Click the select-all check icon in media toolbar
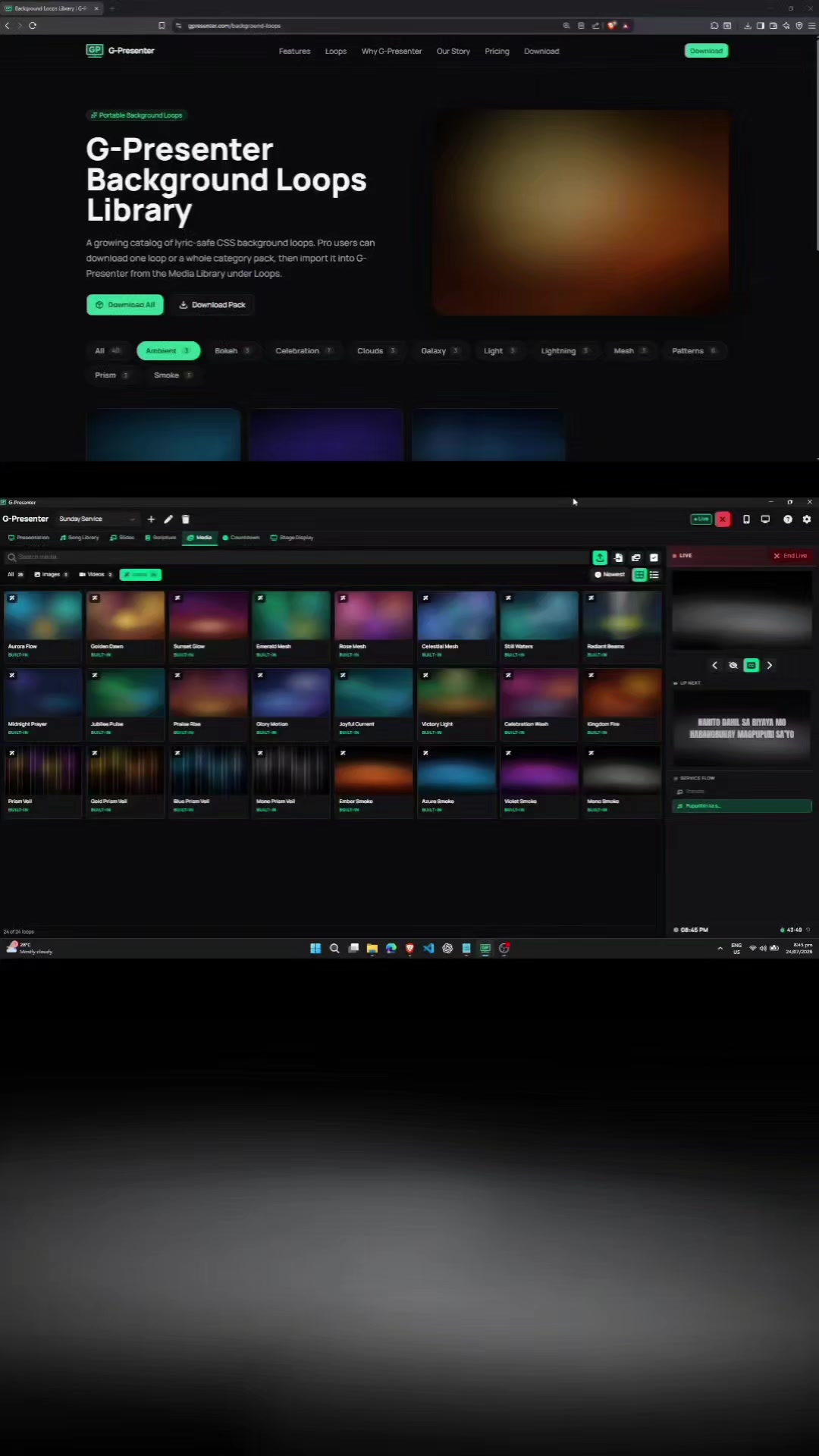The width and height of the screenshot is (819, 1456). coord(654,557)
